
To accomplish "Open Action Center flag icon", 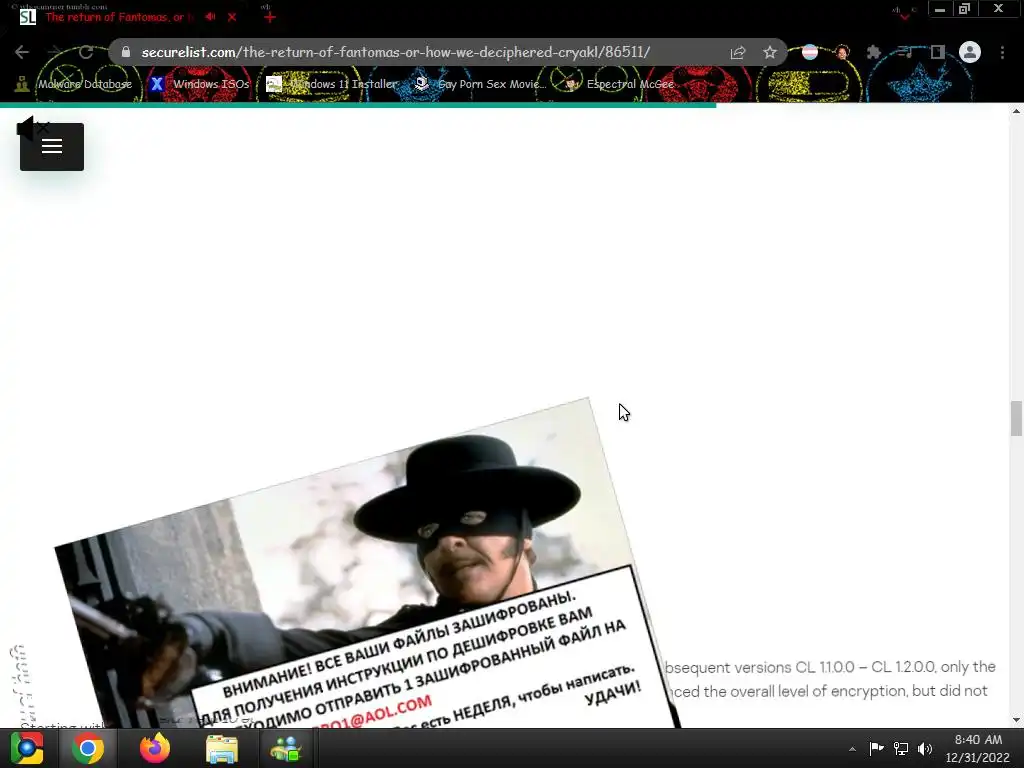I will 876,748.
